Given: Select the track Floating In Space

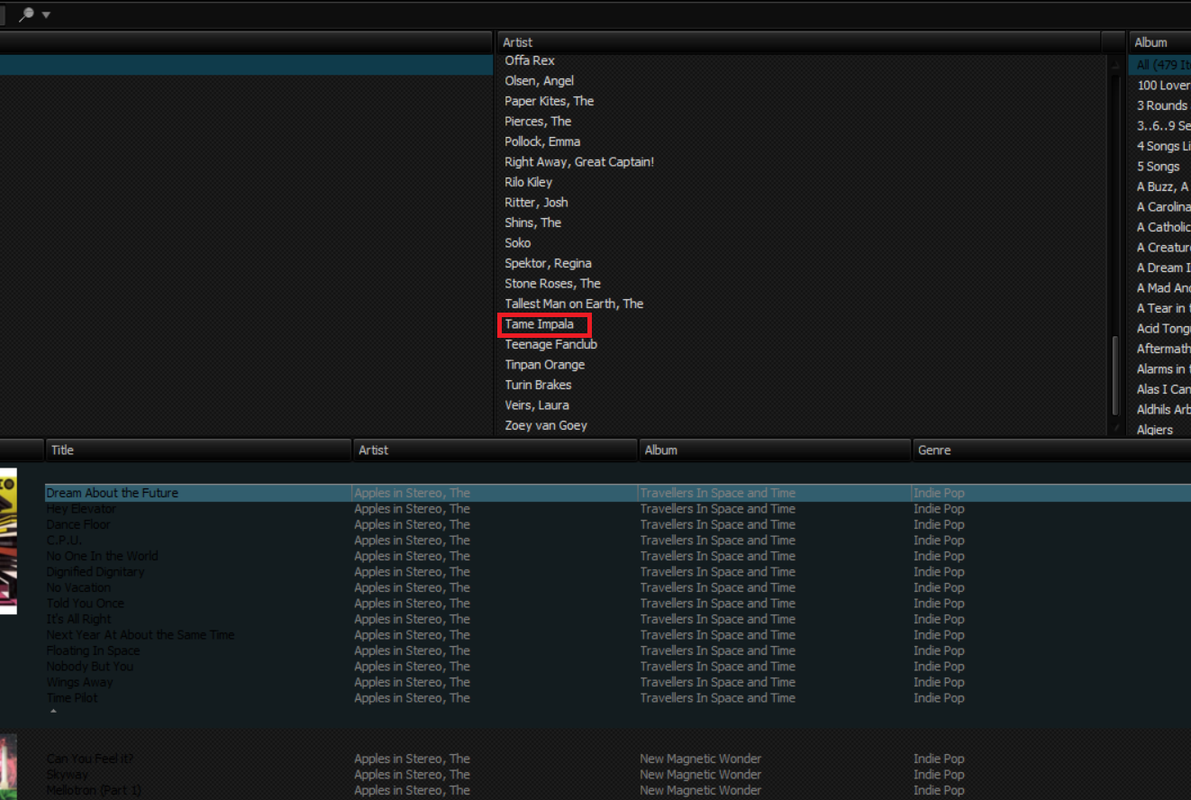Looking at the screenshot, I should [x=93, y=651].
